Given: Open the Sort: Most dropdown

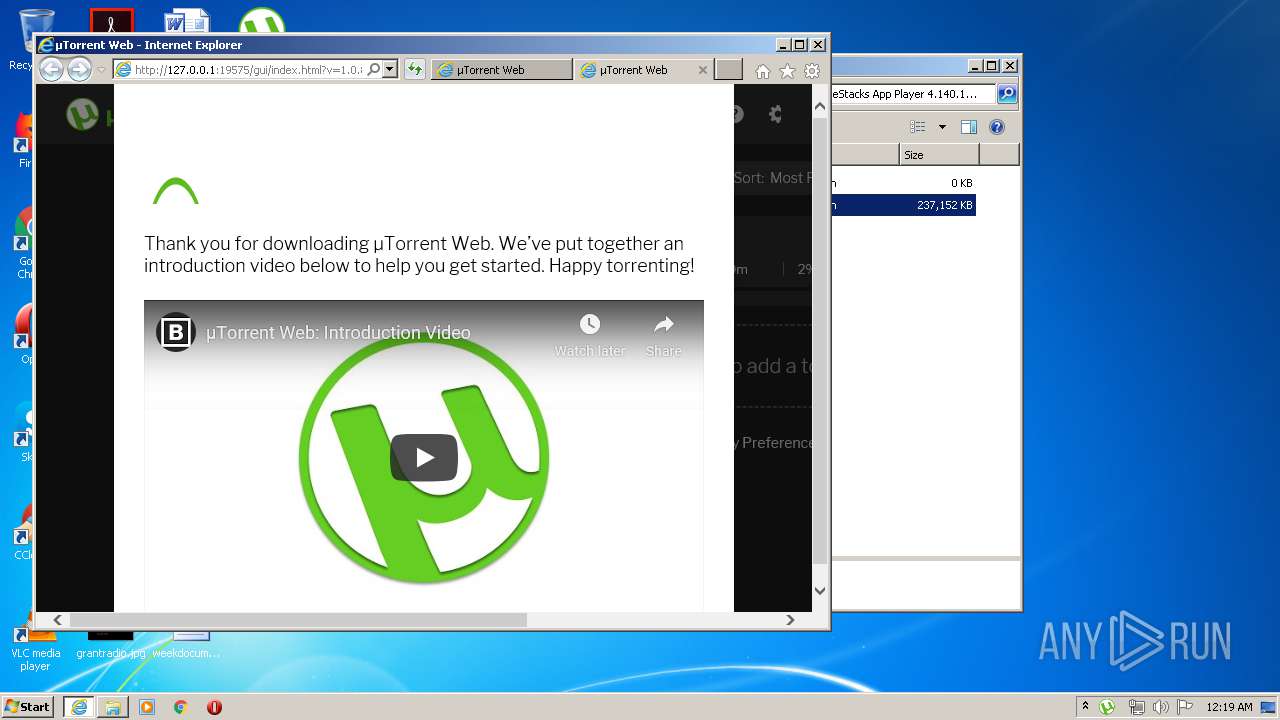Looking at the screenshot, I should 772,178.
